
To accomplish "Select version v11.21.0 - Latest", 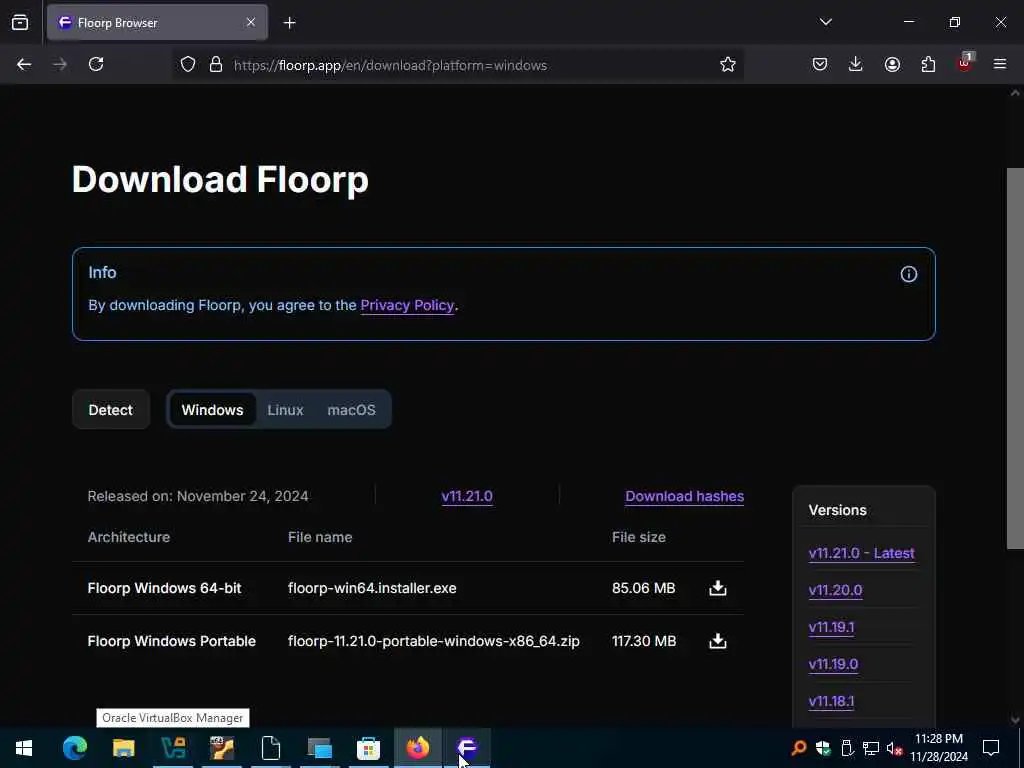I will (861, 553).
